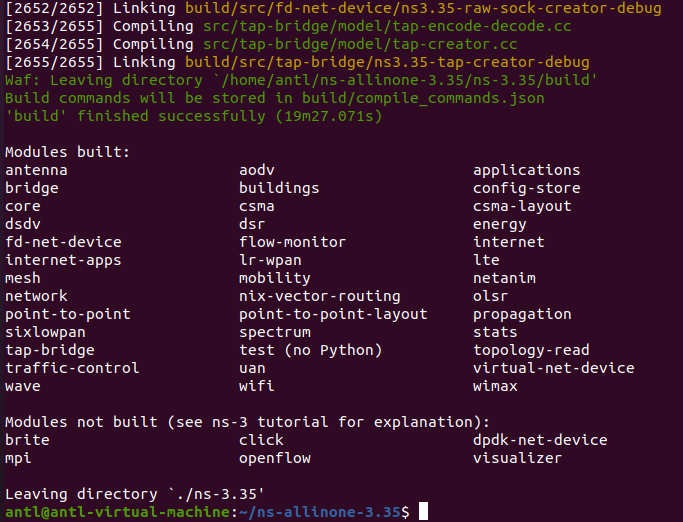Select the tap-encode-decode.cc compiling line
683x522 pixels.
coord(288,26)
